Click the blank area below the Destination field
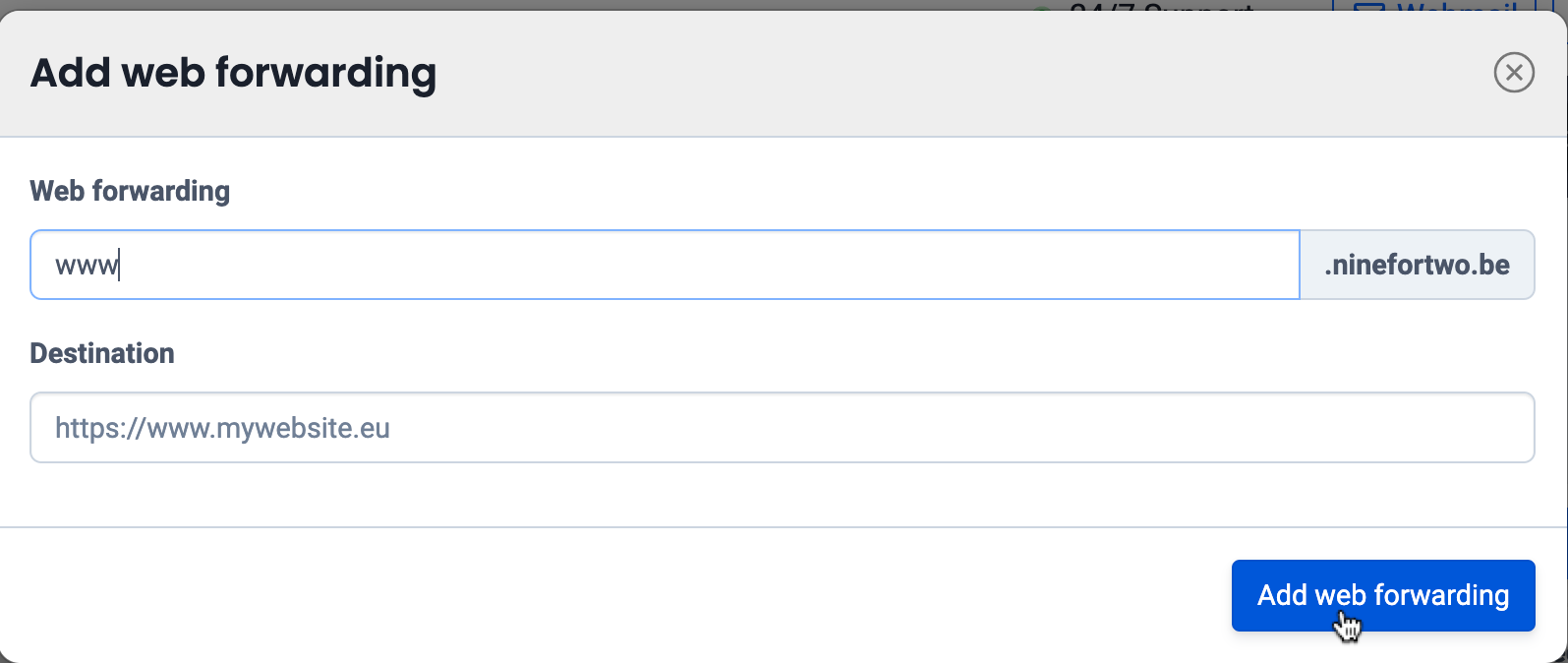 (782, 495)
